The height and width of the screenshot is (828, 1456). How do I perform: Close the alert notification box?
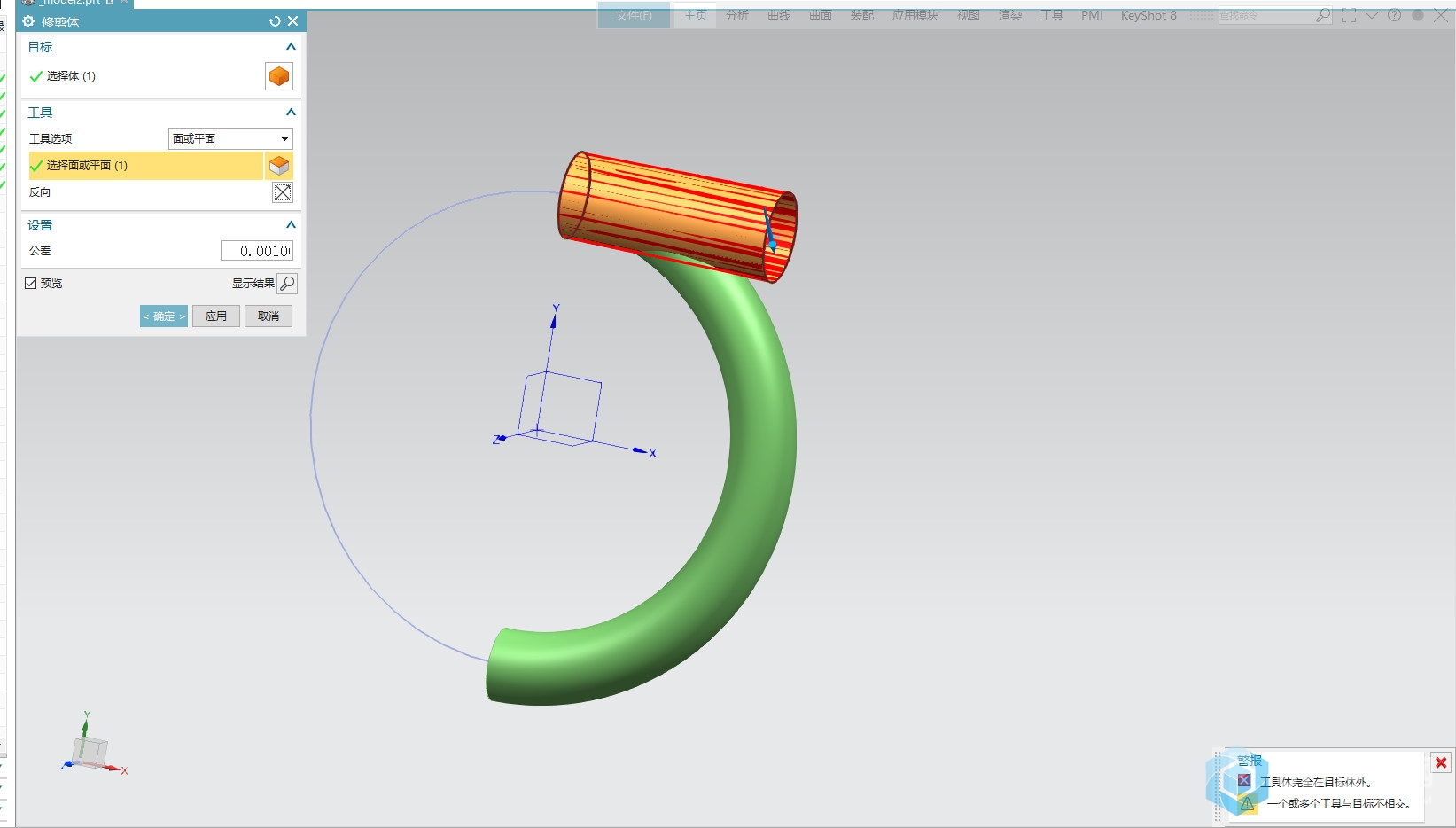[1441, 762]
